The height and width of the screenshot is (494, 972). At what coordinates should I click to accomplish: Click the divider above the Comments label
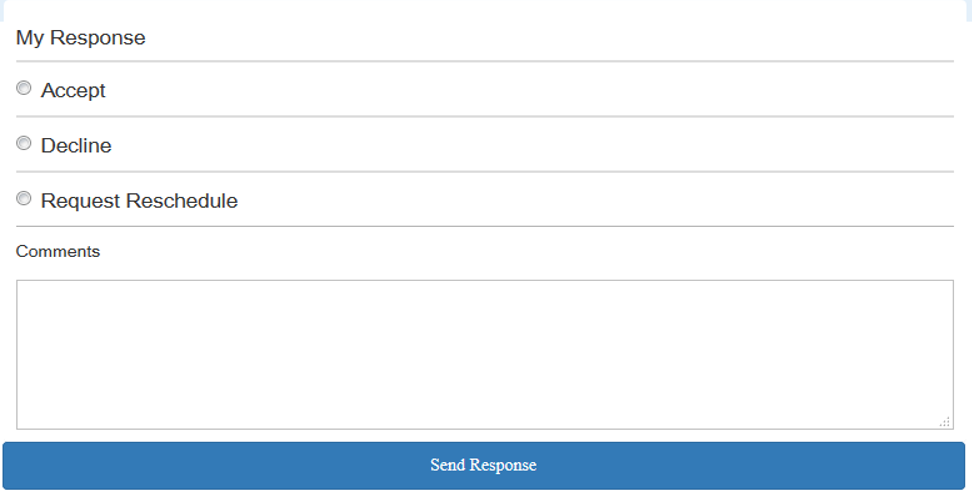pyautogui.click(x=484, y=227)
